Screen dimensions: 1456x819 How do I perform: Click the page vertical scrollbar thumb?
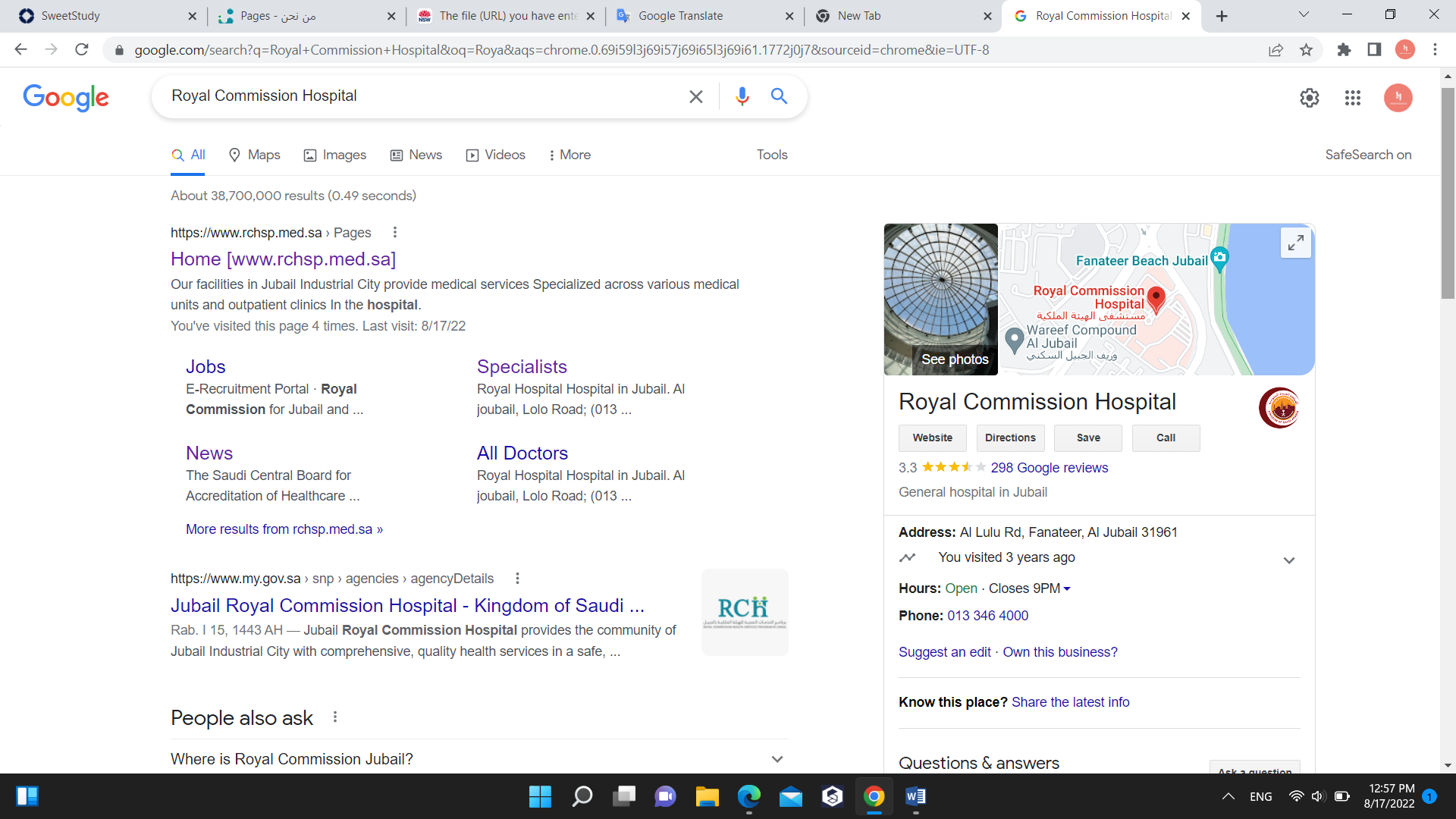click(1448, 193)
